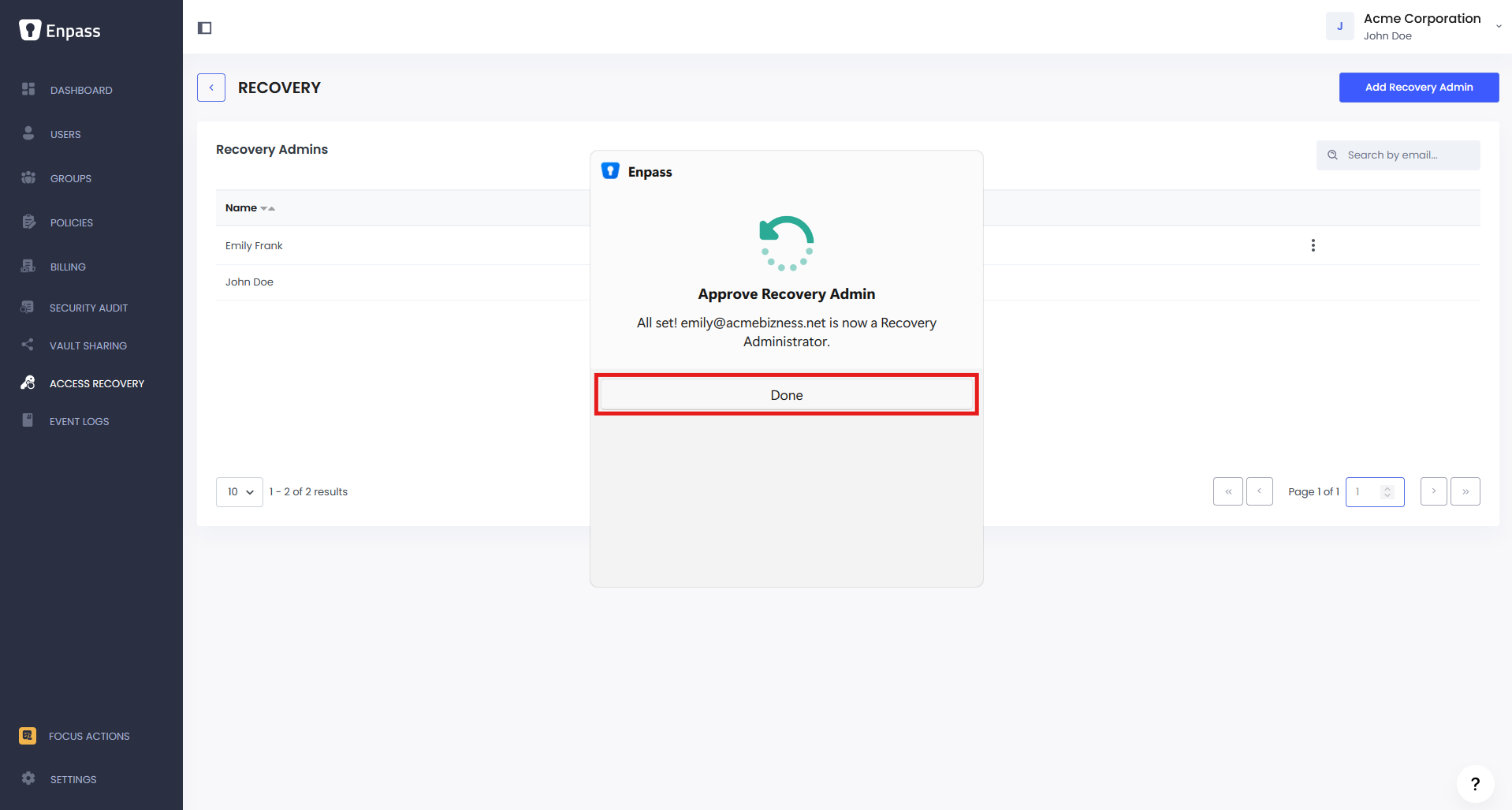Select the John Doe table row
Image resolution: width=1512 pixels, height=810 pixels.
click(x=848, y=282)
